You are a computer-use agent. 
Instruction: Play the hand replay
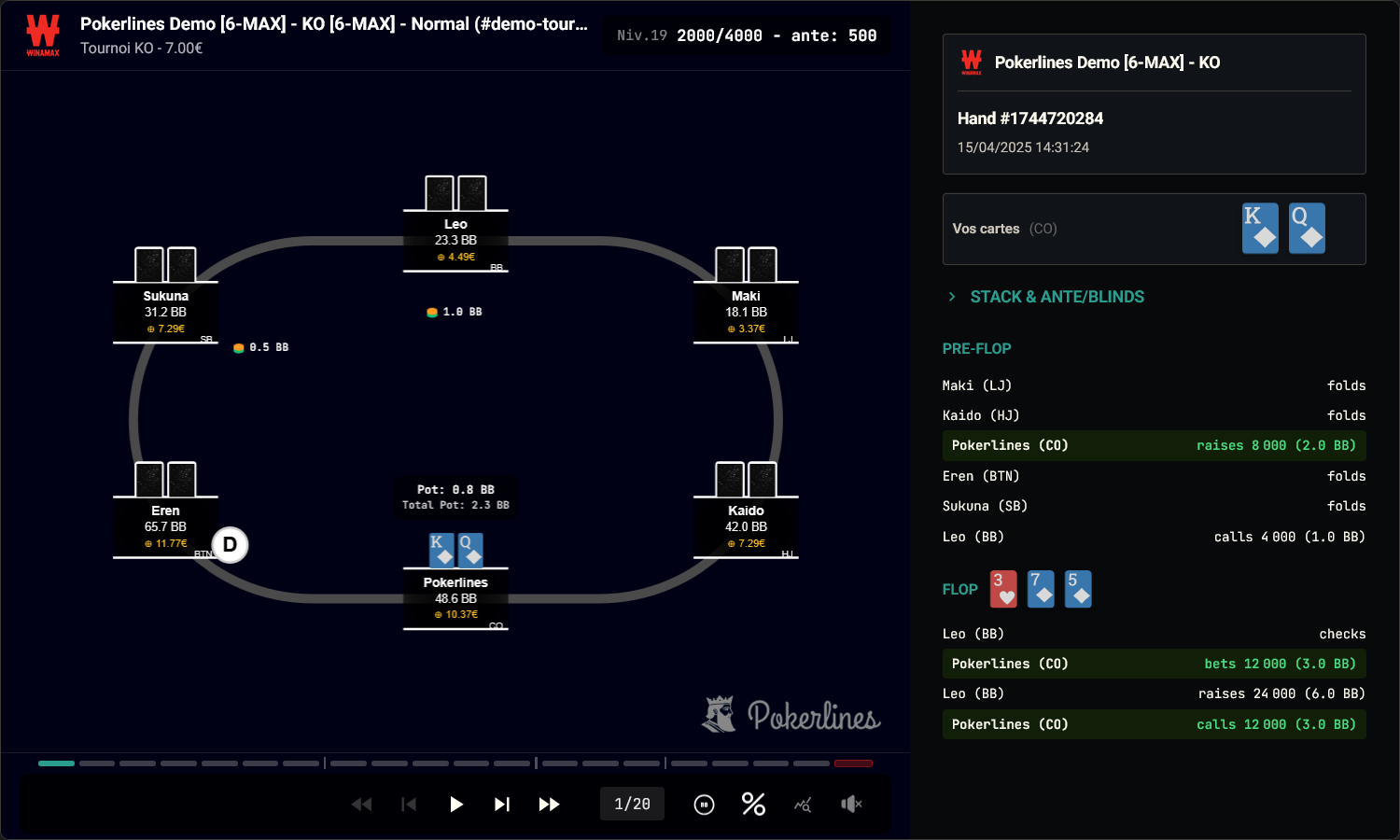[455, 804]
